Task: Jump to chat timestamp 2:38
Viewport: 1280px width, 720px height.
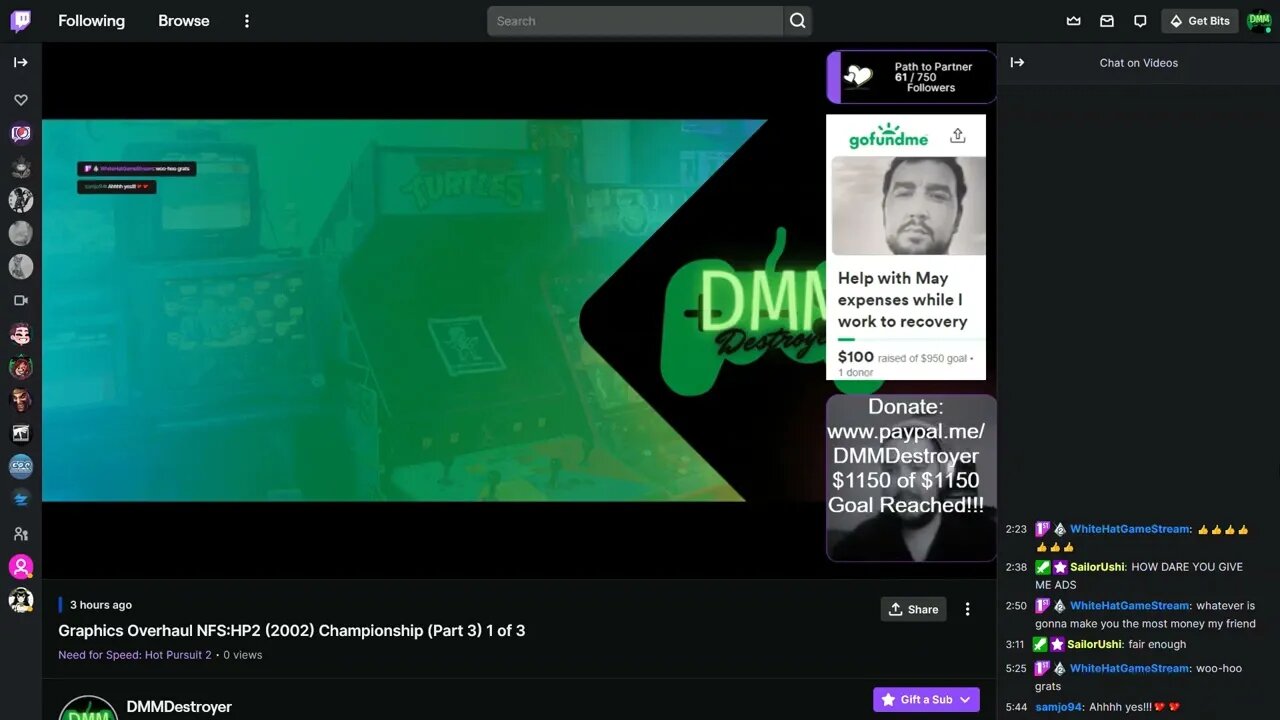Action: pyautogui.click(x=1016, y=567)
